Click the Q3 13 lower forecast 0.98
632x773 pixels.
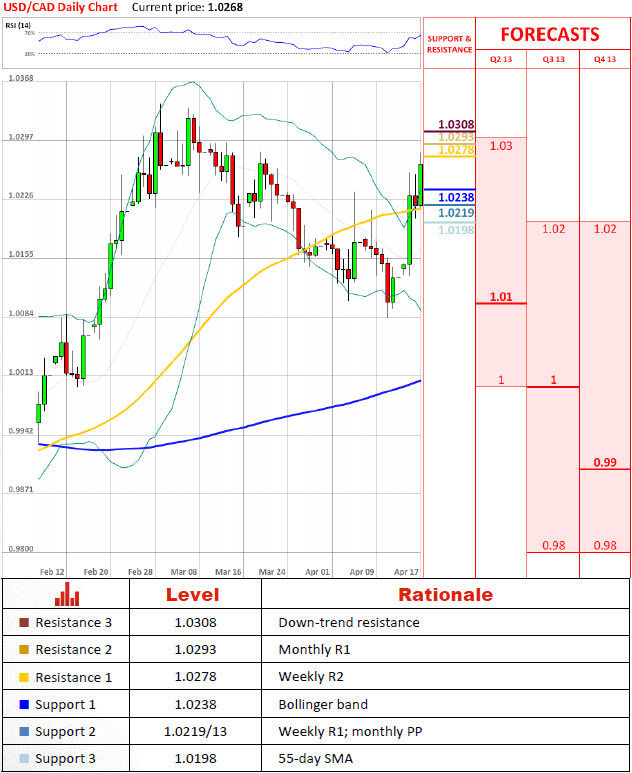tap(554, 546)
